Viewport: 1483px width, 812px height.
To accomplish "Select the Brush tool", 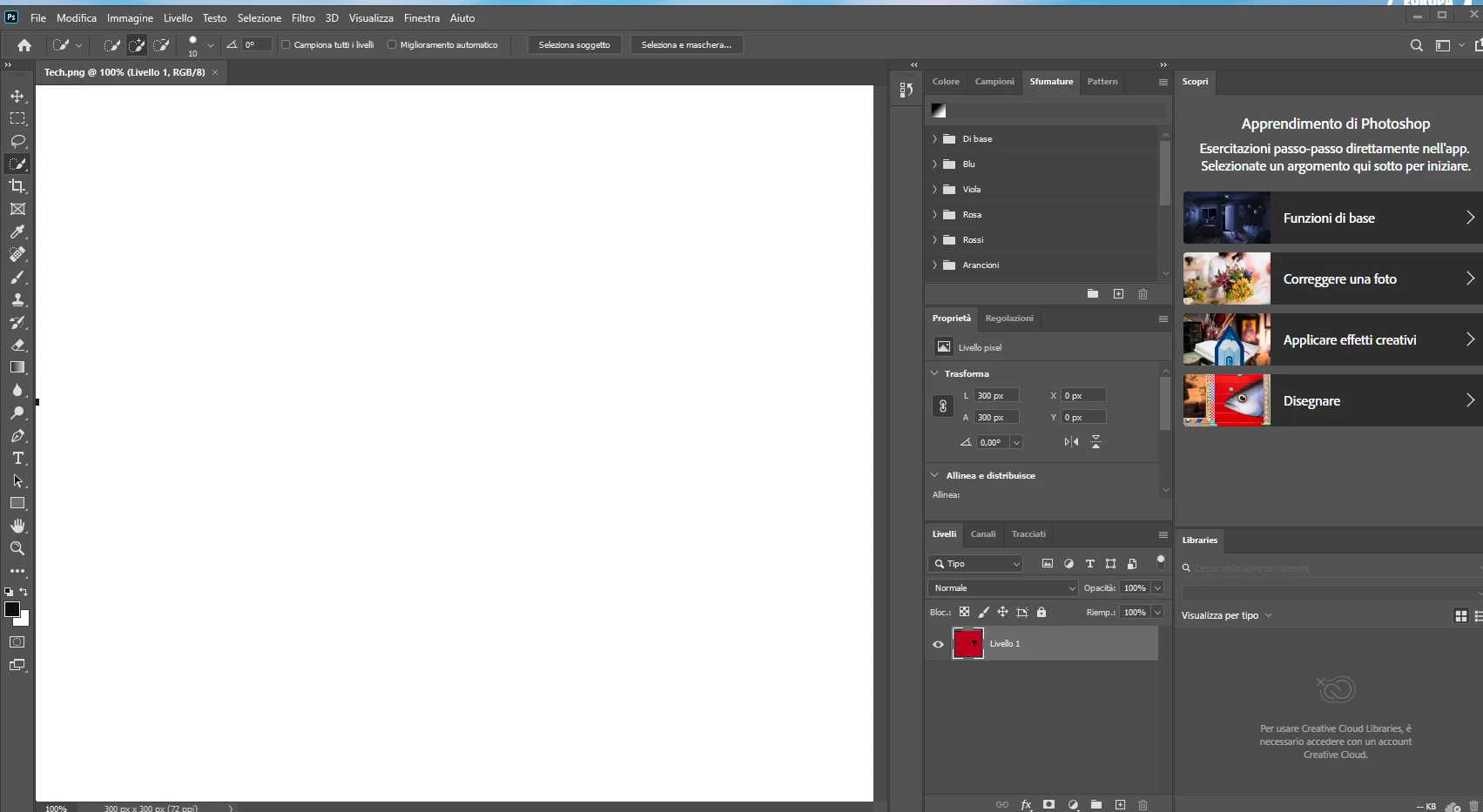I will [17, 277].
